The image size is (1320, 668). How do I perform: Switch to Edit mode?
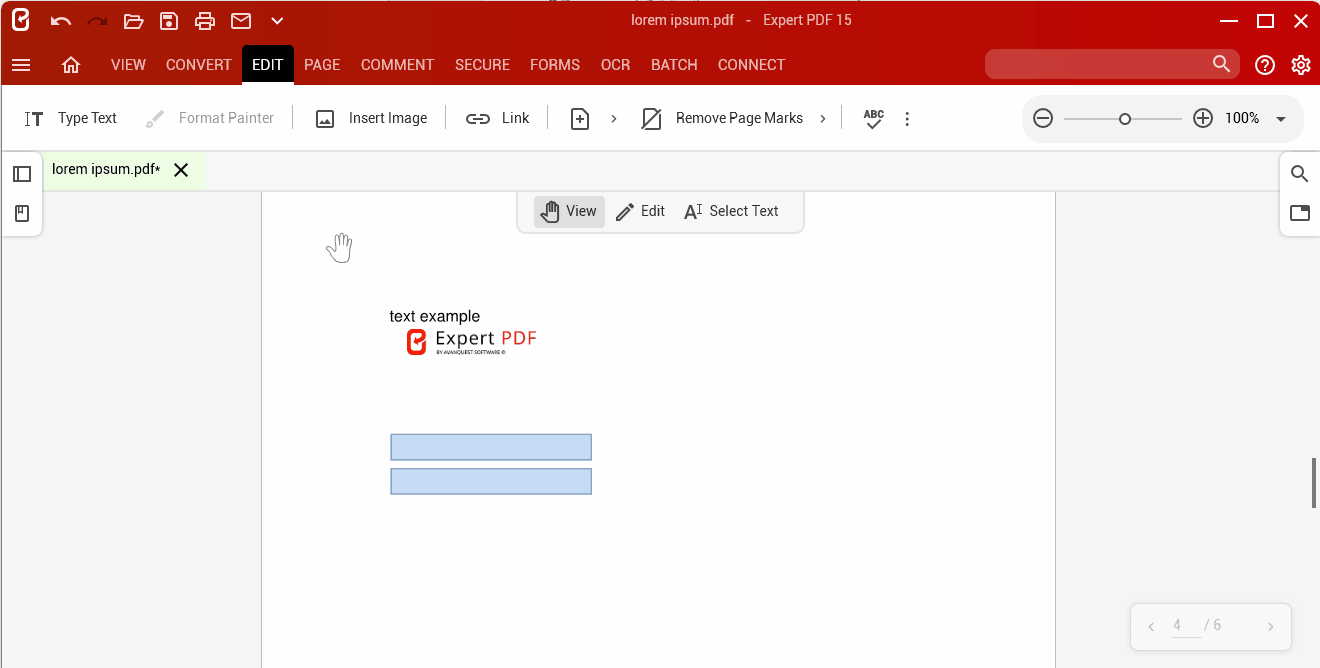640,211
